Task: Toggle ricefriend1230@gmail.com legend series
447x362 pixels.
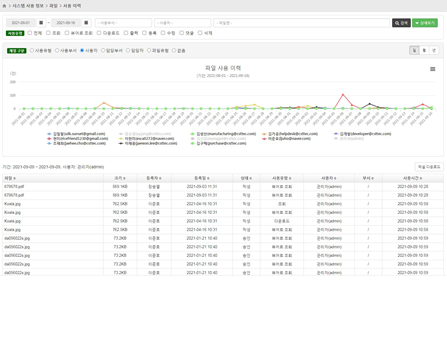Action: pyautogui.click(x=78, y=138)
